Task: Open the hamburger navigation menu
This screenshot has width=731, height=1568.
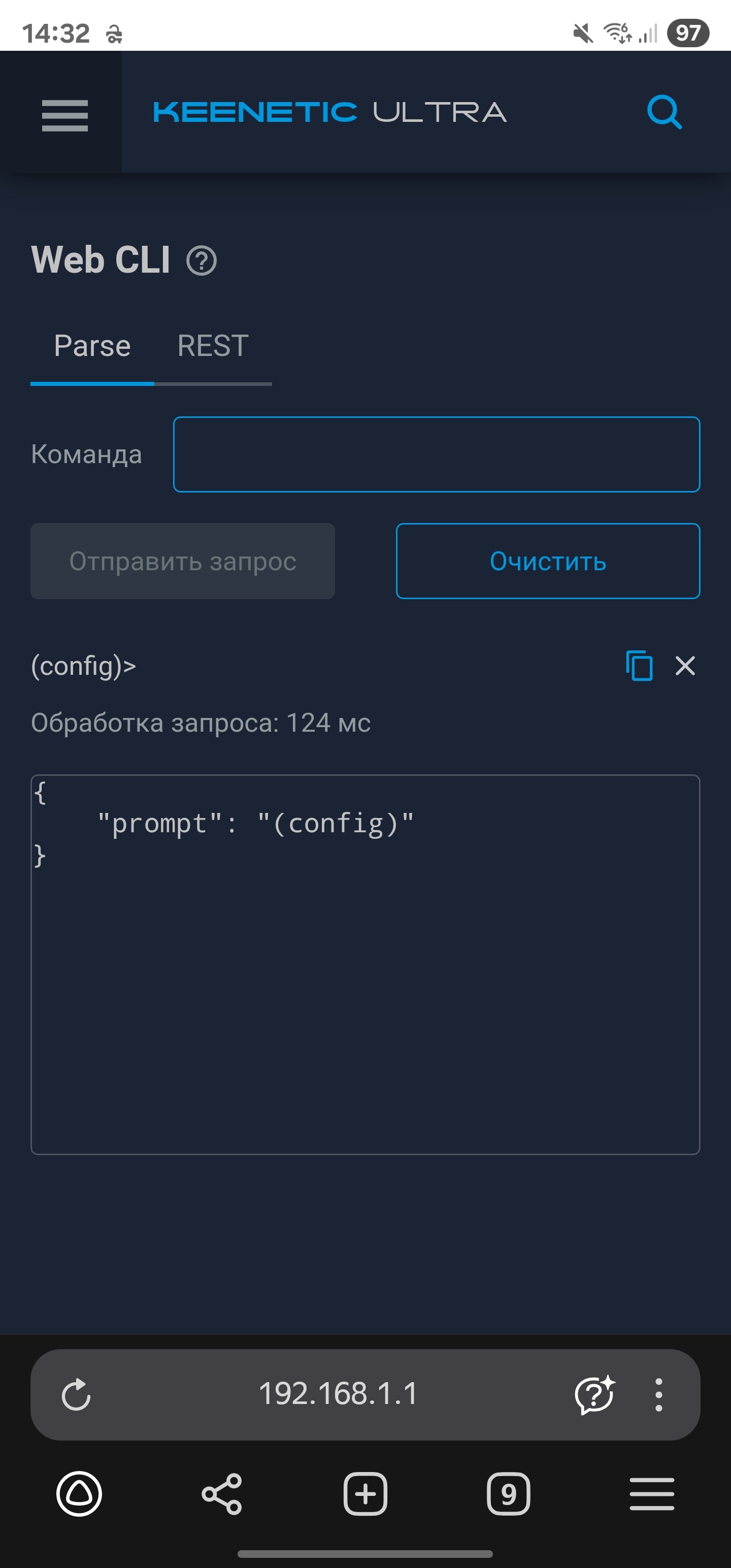Action: click(x=64, y=115)
